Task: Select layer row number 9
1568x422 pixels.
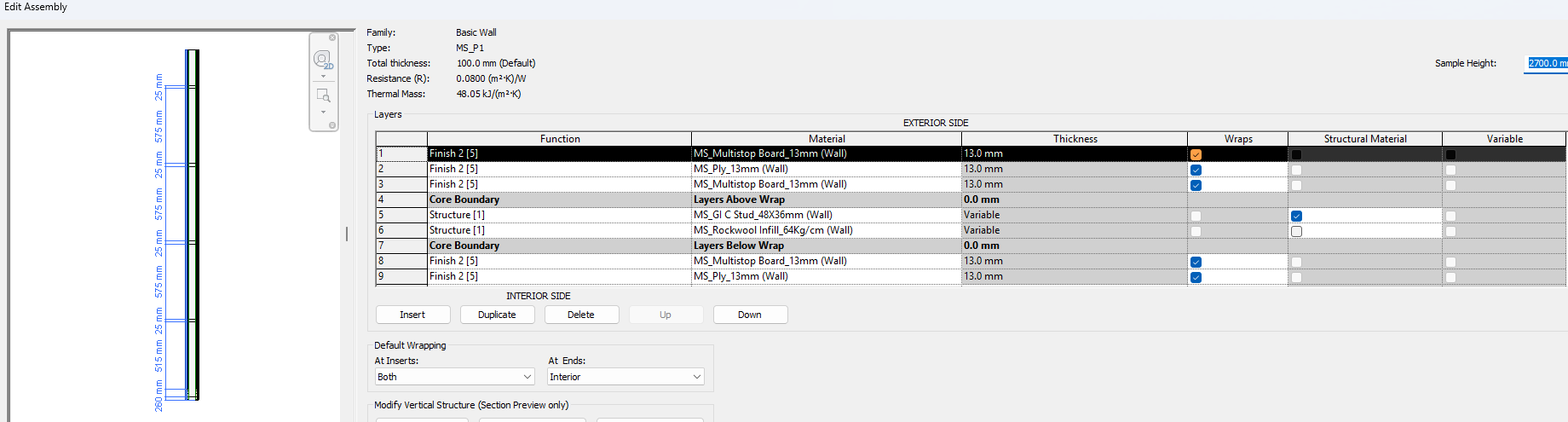Action: tap(401, 277)
